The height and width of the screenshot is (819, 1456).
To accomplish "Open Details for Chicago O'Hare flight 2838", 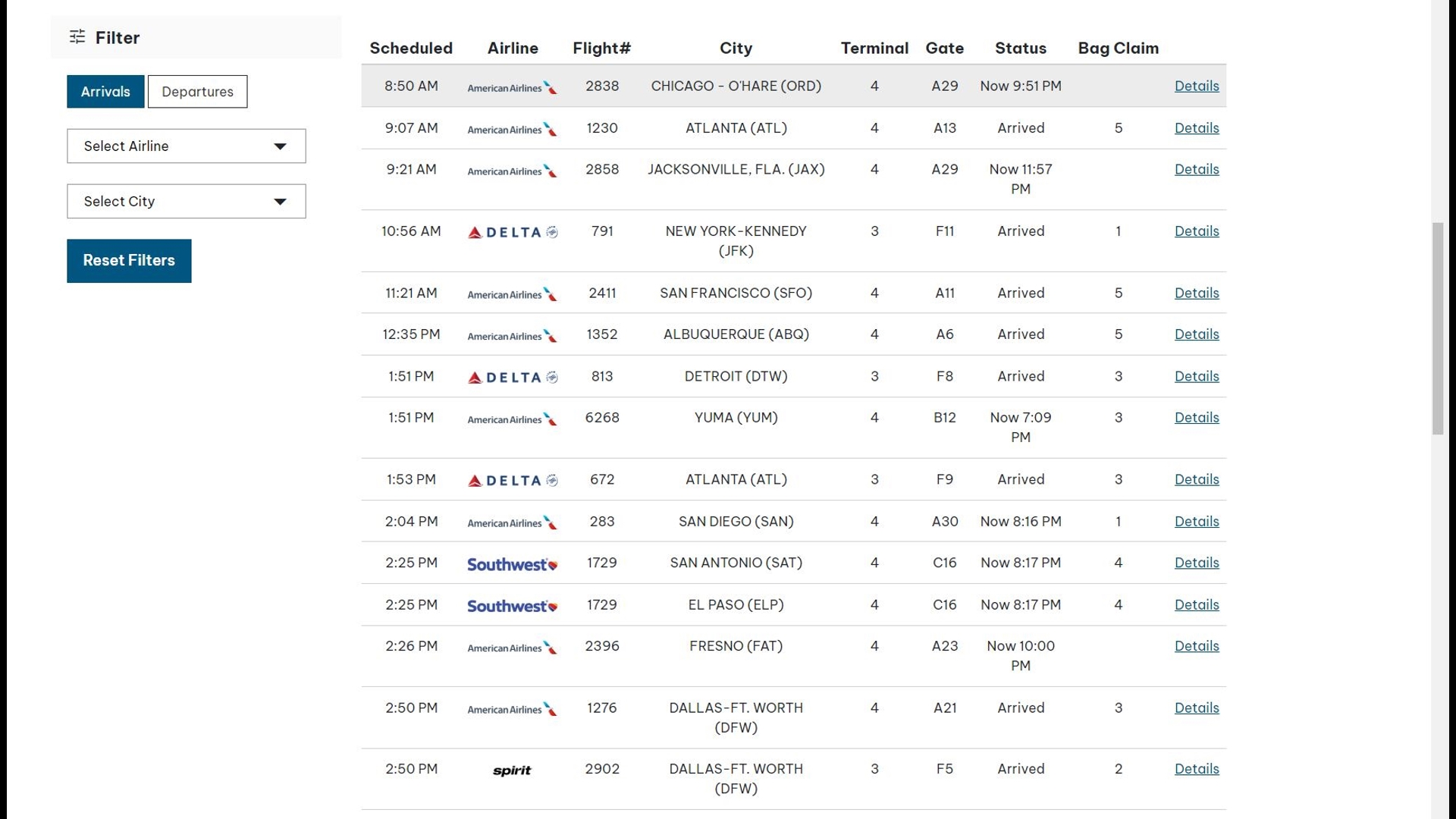I will (1197, 86).
